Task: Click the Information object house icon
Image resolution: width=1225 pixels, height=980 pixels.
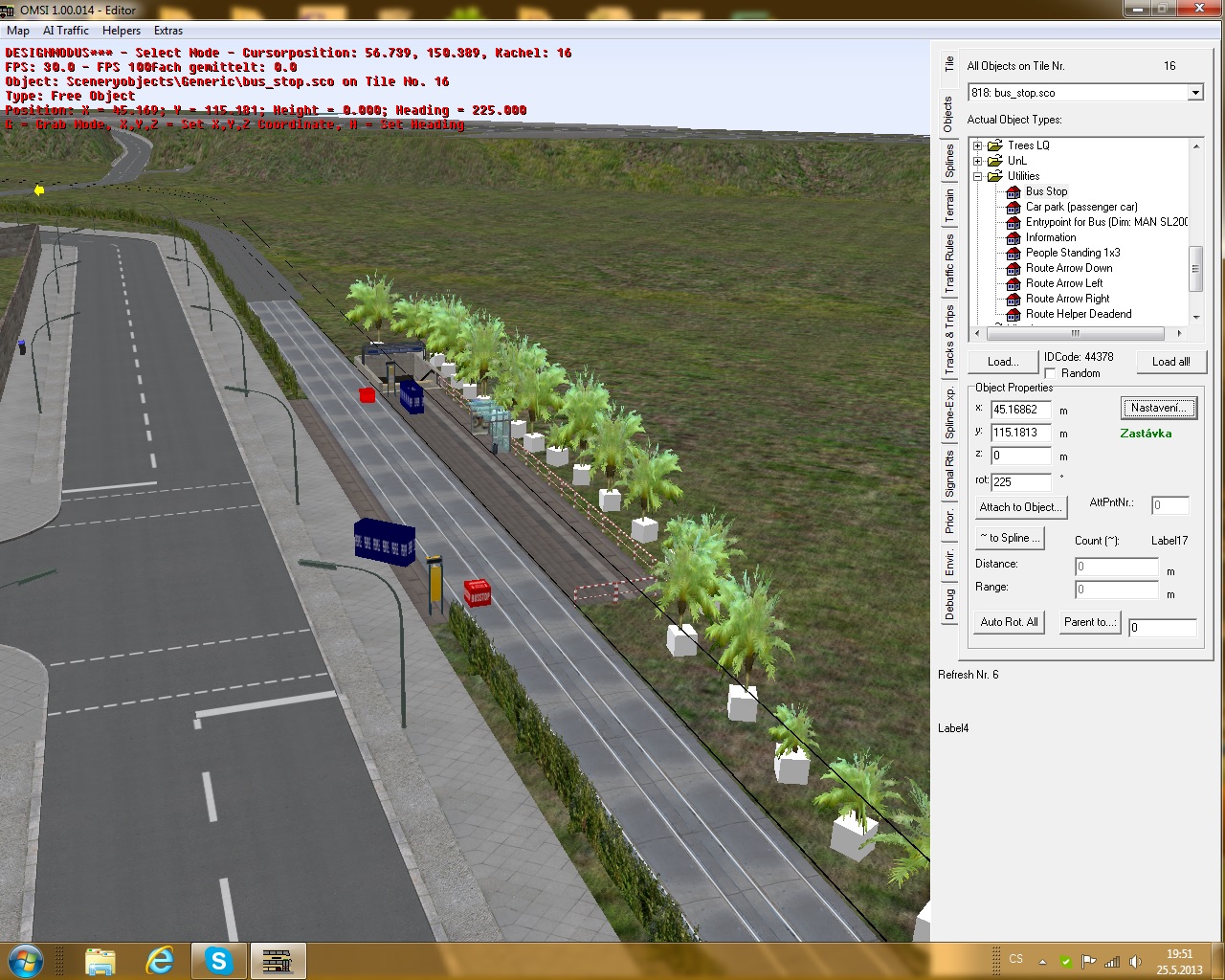Action: 1013,237
